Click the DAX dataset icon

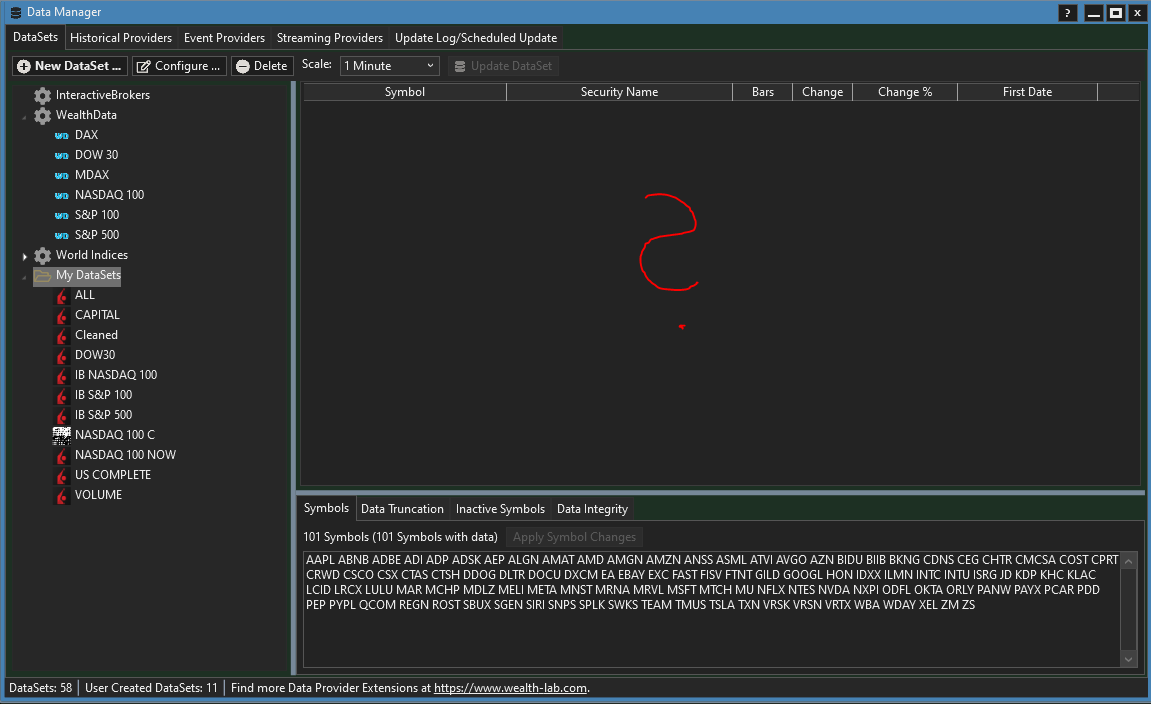[x=62, y=135]
